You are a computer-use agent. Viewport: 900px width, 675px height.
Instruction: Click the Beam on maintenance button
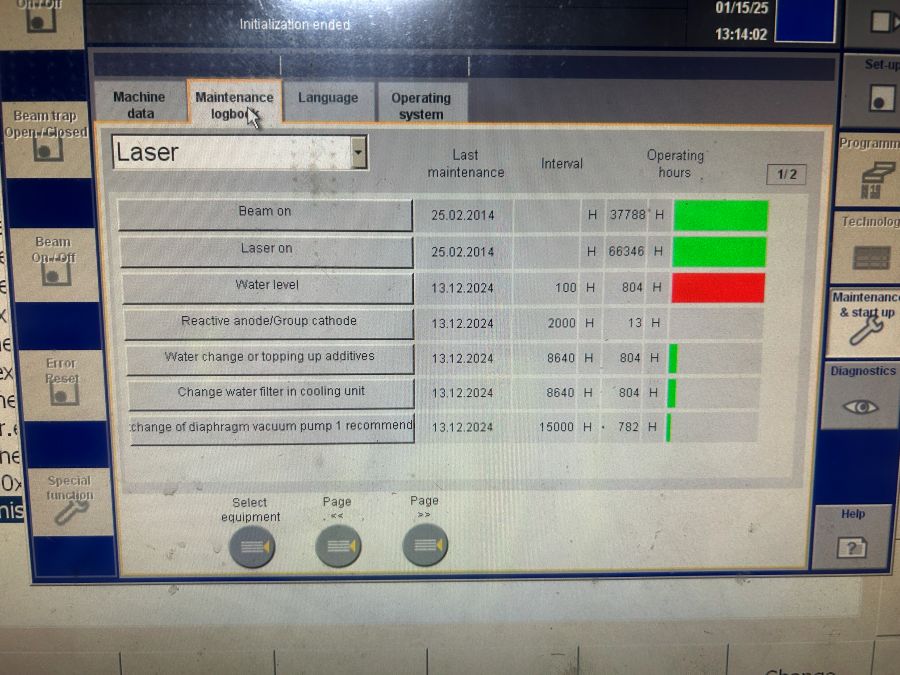point(265,215)
